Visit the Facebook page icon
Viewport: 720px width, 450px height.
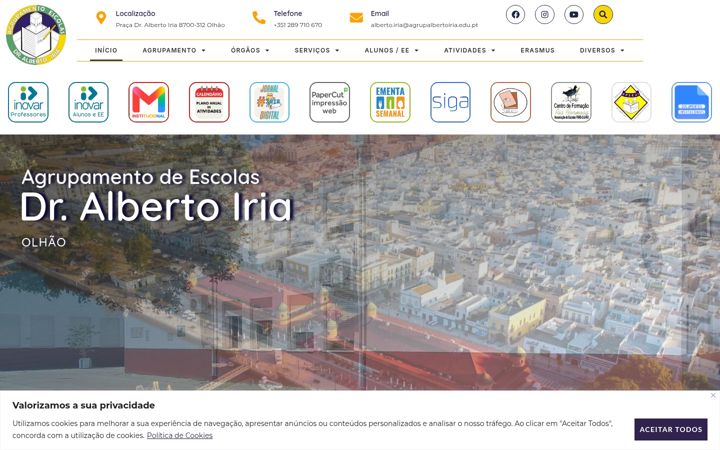click(515, 15)
